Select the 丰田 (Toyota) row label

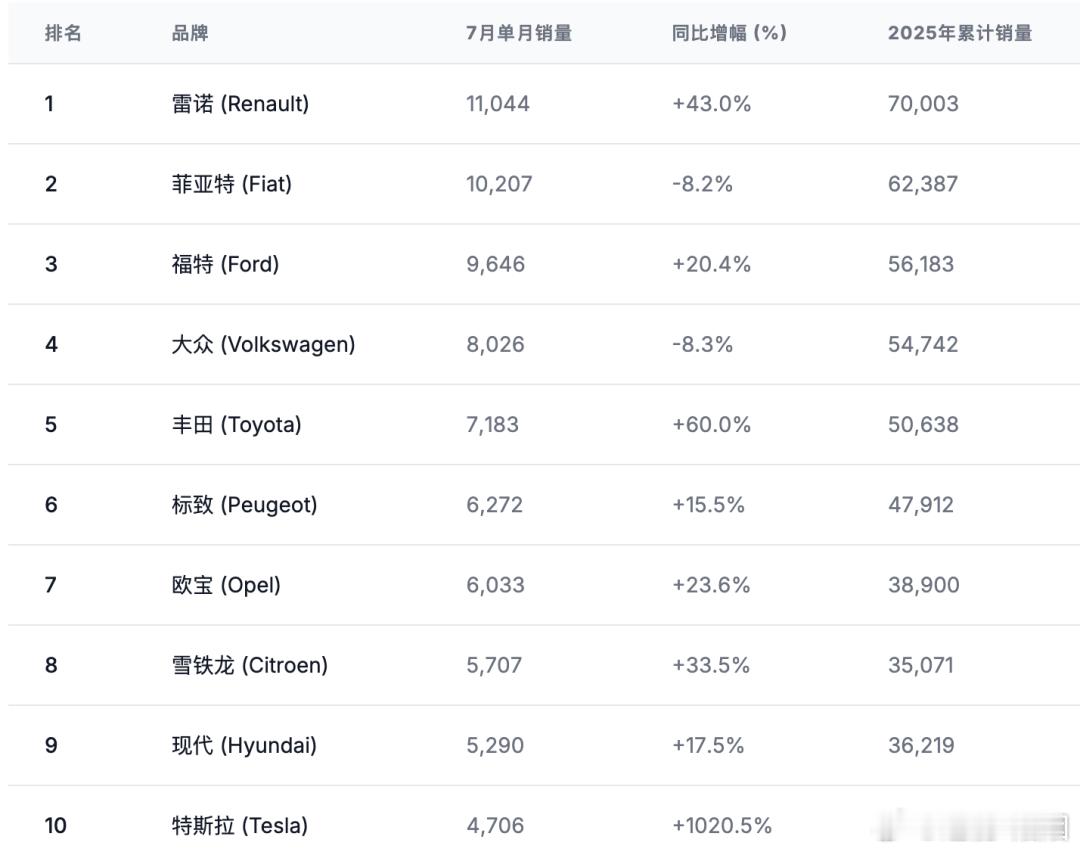coord(237,424)
